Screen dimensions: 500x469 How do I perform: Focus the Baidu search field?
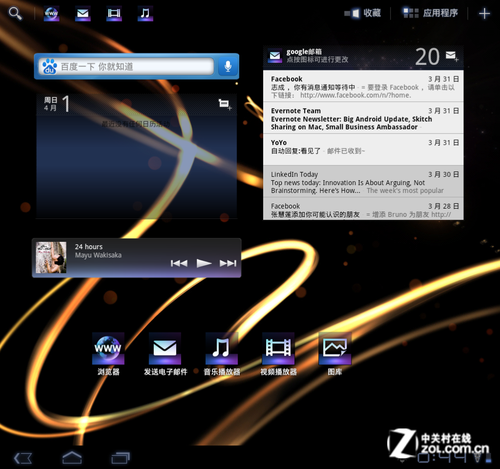(126, 66)
